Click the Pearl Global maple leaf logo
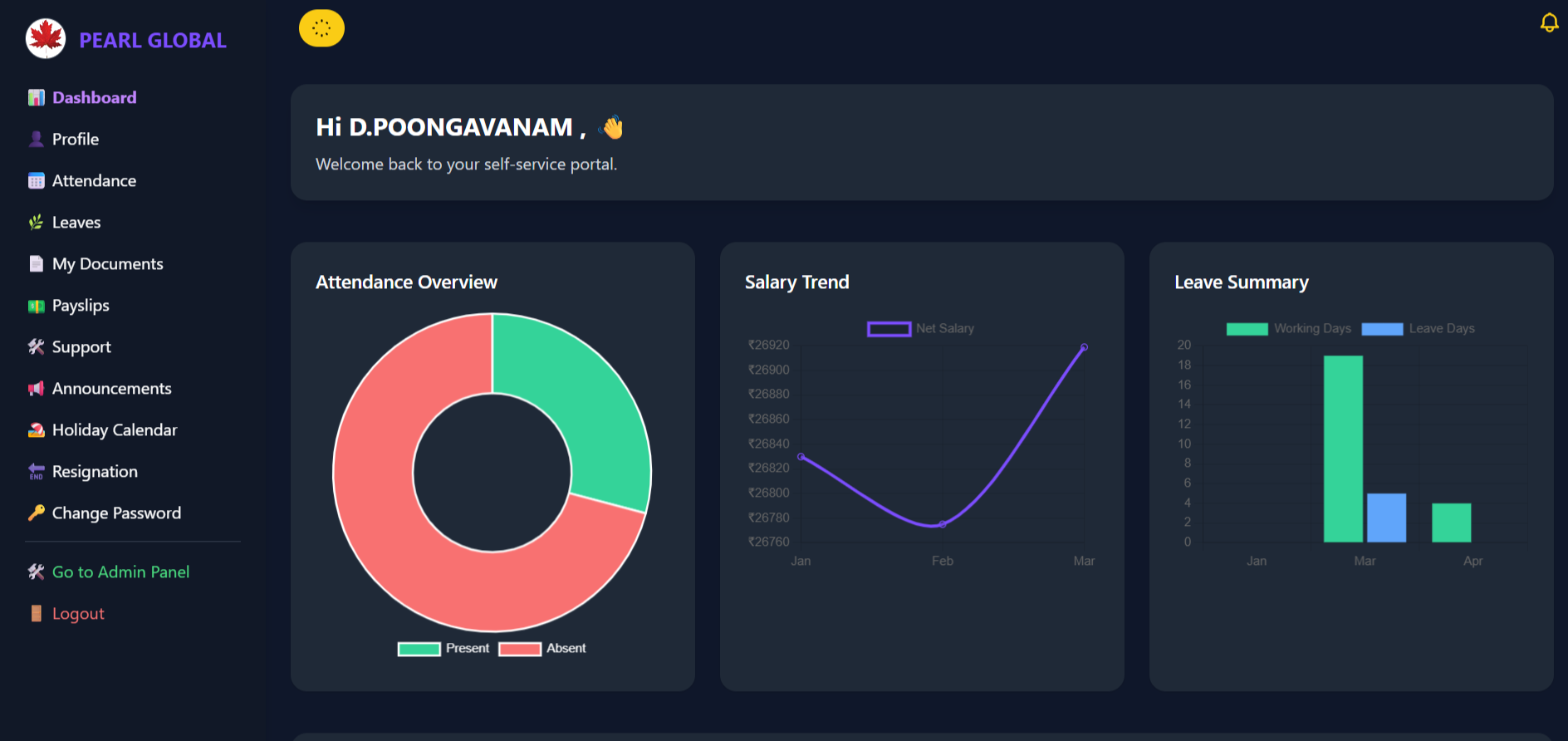Viewport: 1568px width, 741px height. [x=46, y=39]
